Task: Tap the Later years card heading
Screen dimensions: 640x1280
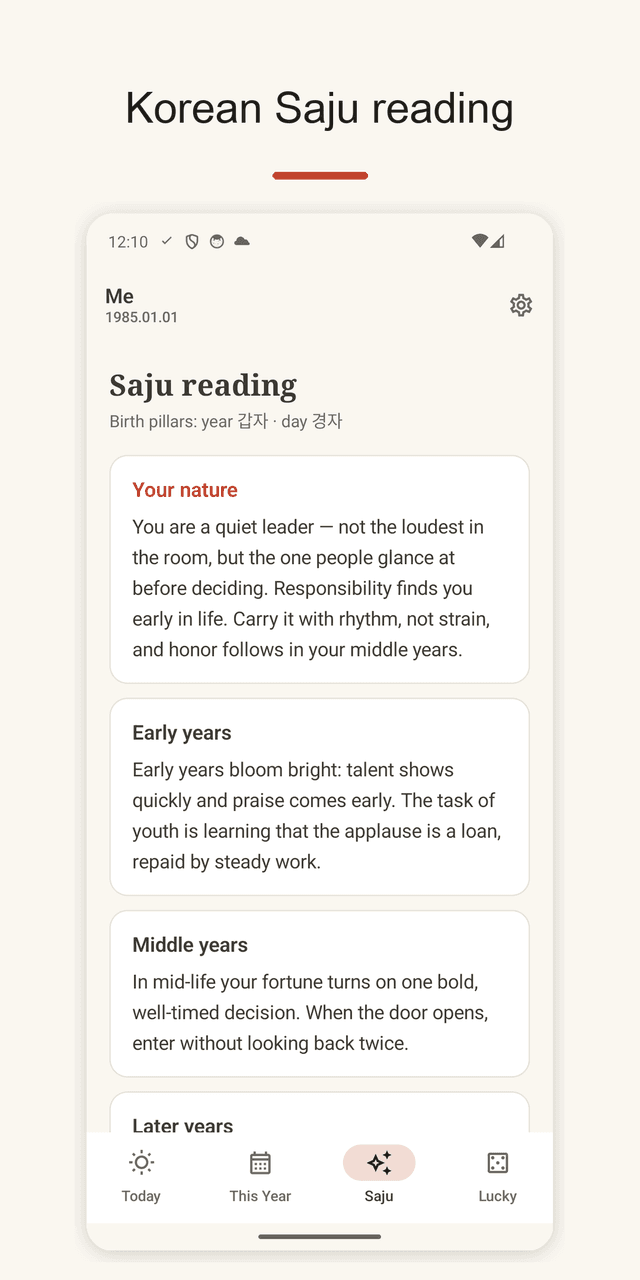Action: [182, 1126]
